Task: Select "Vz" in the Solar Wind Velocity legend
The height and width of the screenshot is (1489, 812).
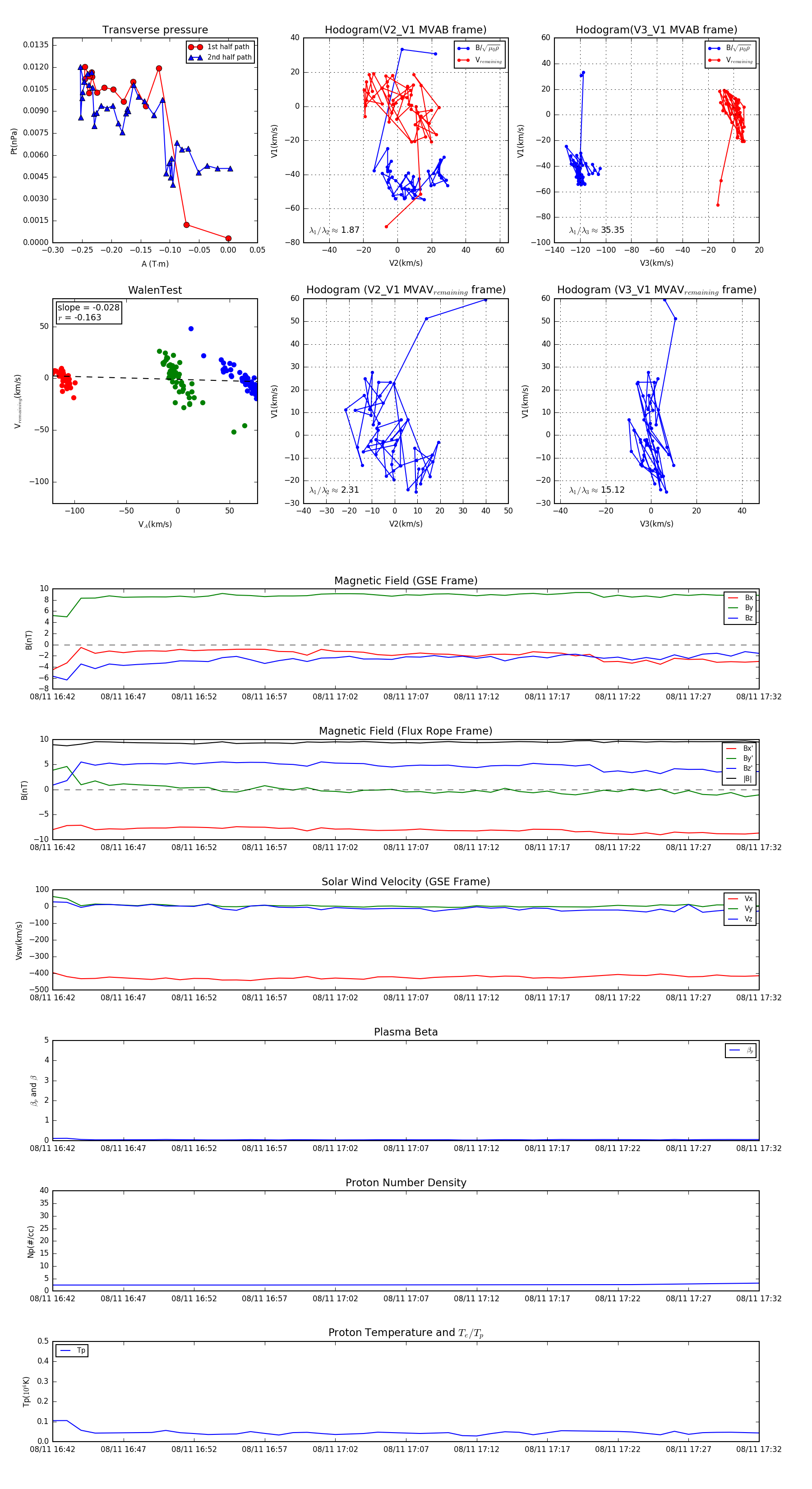Action: (741, 919)
